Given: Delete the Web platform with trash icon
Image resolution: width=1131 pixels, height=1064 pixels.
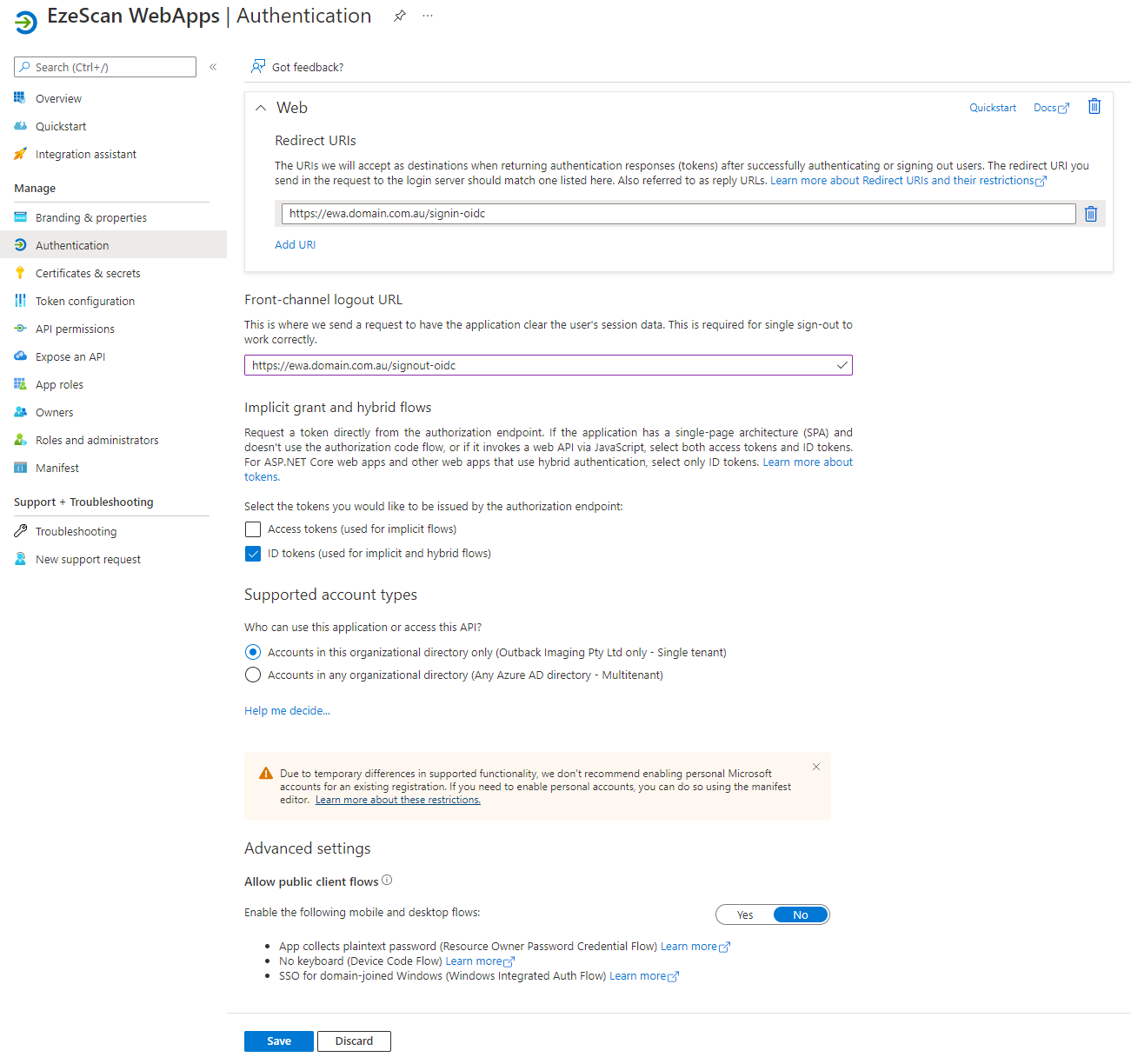Looking at the screenshot, I should pos(1094,107).
